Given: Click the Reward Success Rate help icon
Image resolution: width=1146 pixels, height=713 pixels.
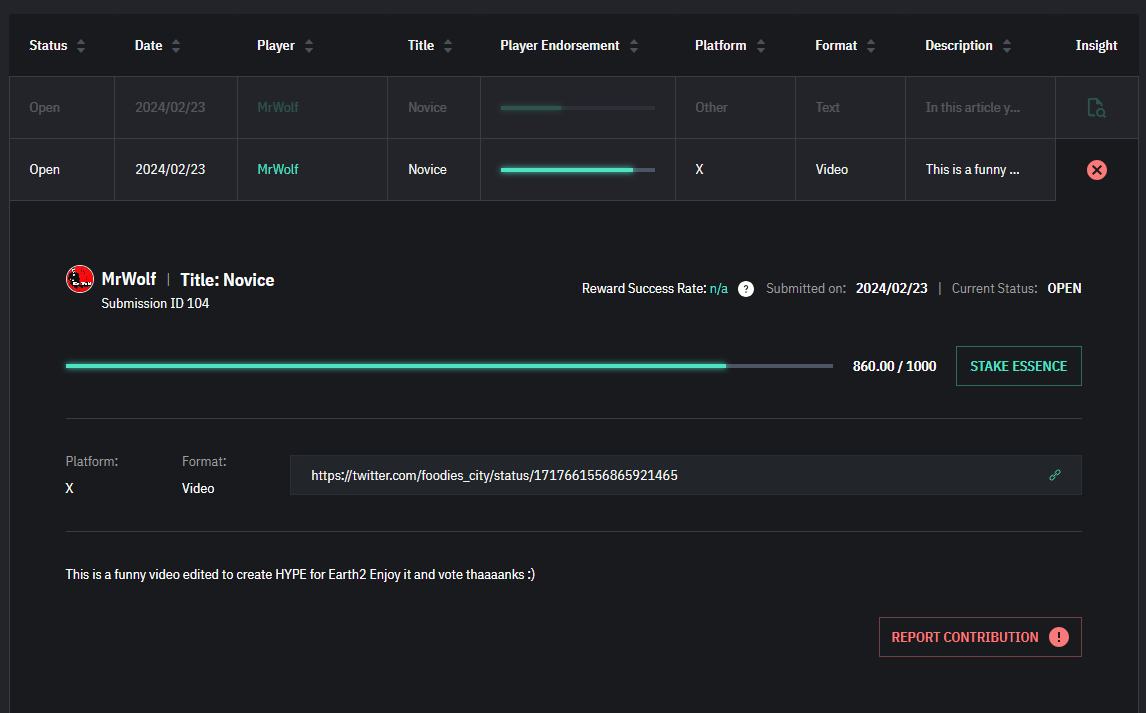Looking at the screenshot, I should point(745,289).
